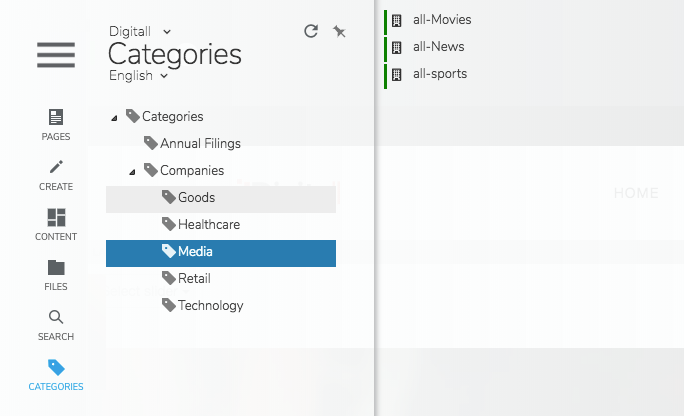Click tag icon of root Categories node
Screen dimensions: 684x416
[133, 116]
